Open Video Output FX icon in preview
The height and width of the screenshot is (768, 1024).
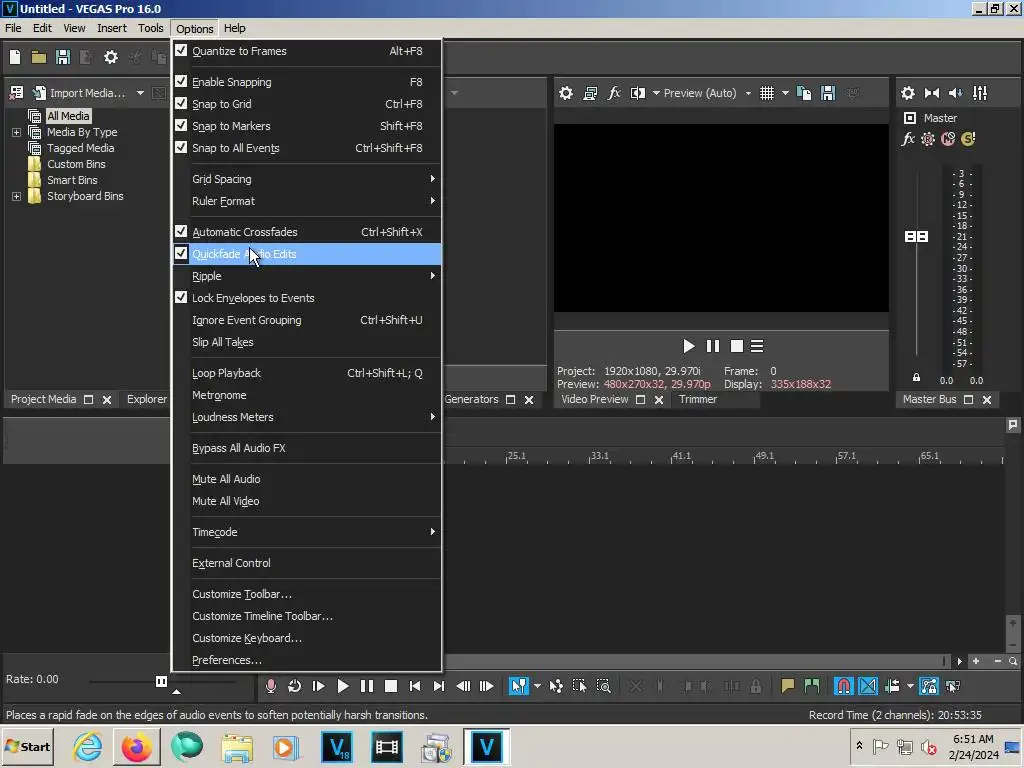point(614,93)
